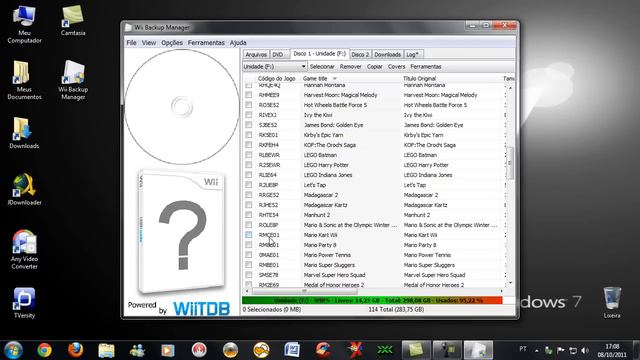The image size is (640, 360).
Task: Switch to the DVD tab
Action: click(x=279, y=54)
